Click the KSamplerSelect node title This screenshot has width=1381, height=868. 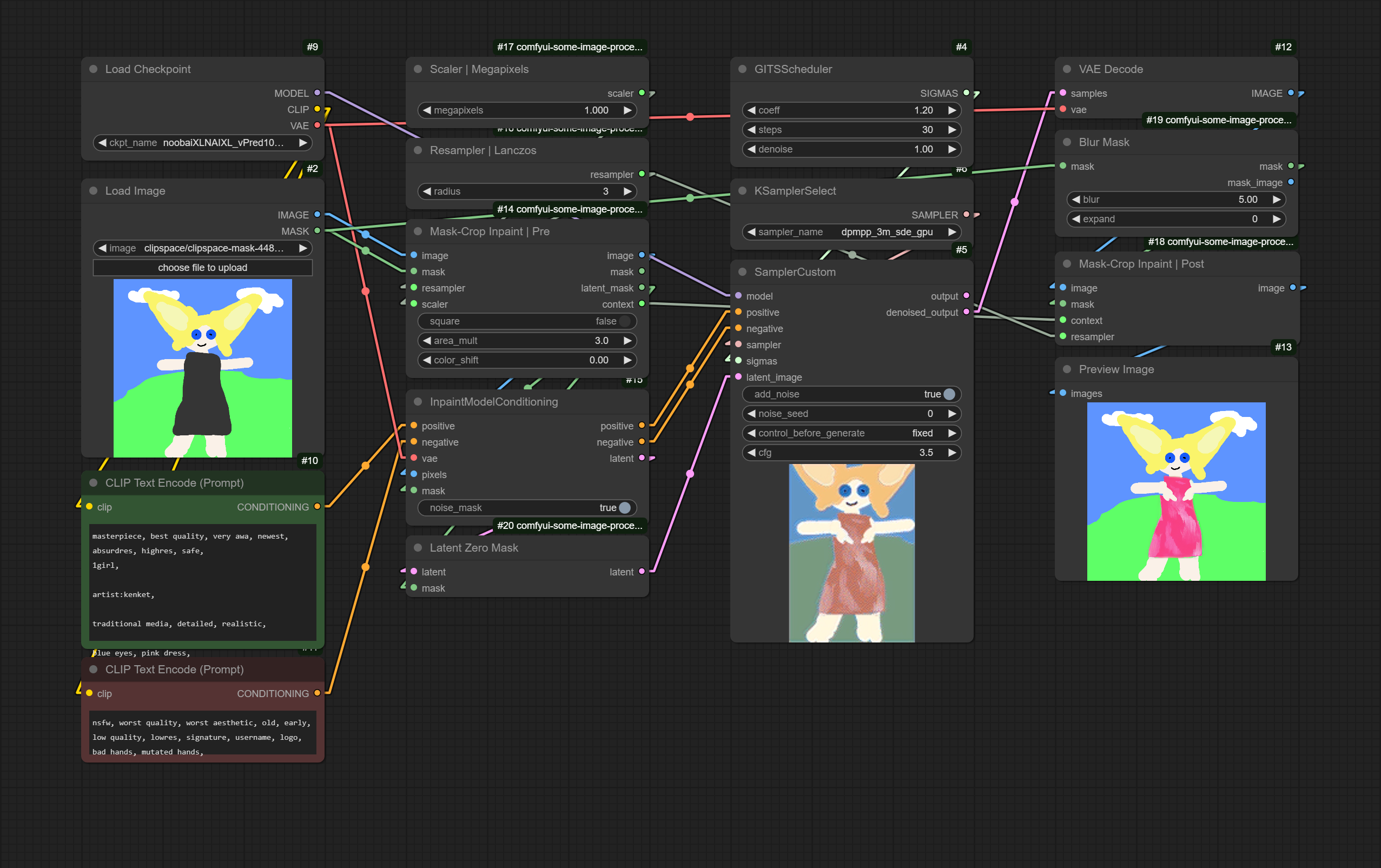point(795,190)
